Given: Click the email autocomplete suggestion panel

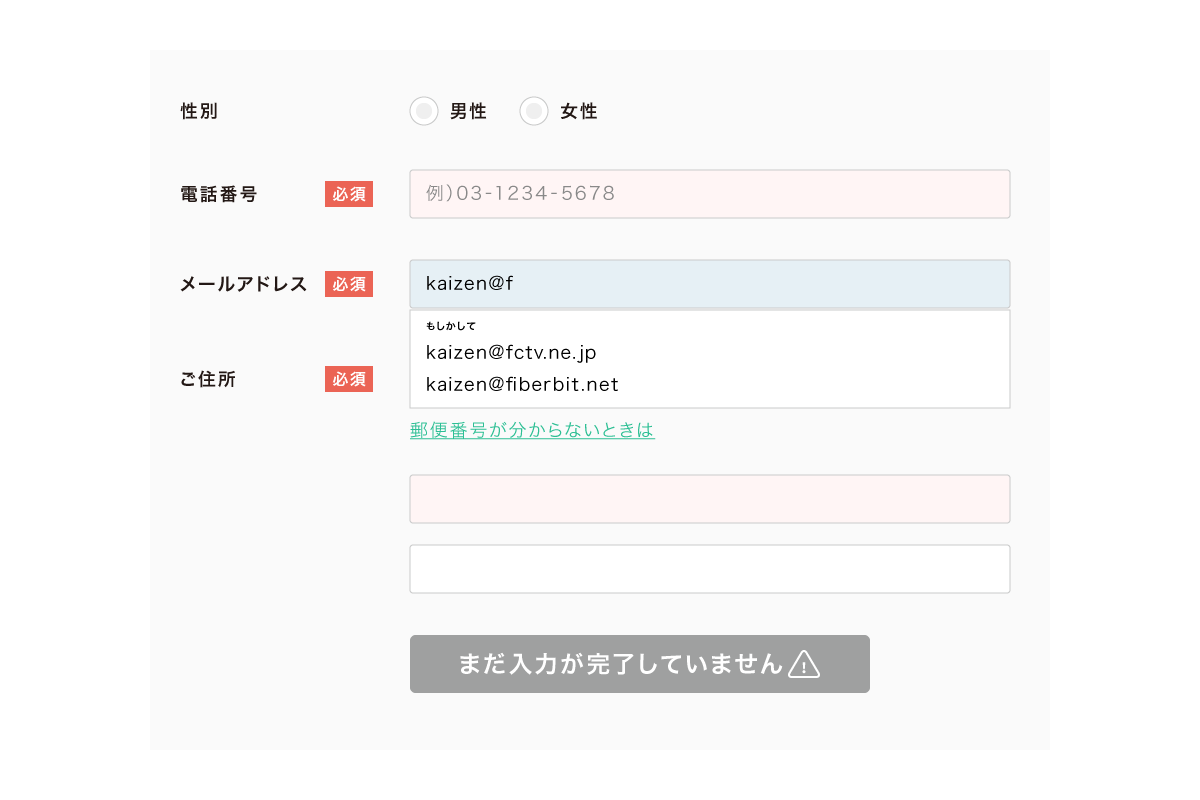Looking at the screenshot, I should (709, 358).
